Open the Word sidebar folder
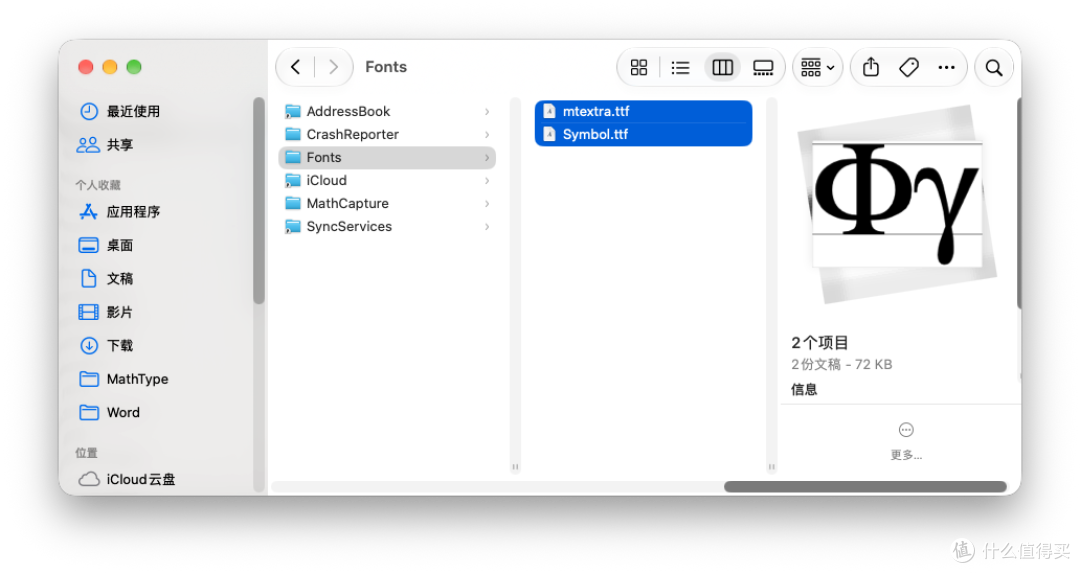The image size is (1080, 573). click(110, 413)
